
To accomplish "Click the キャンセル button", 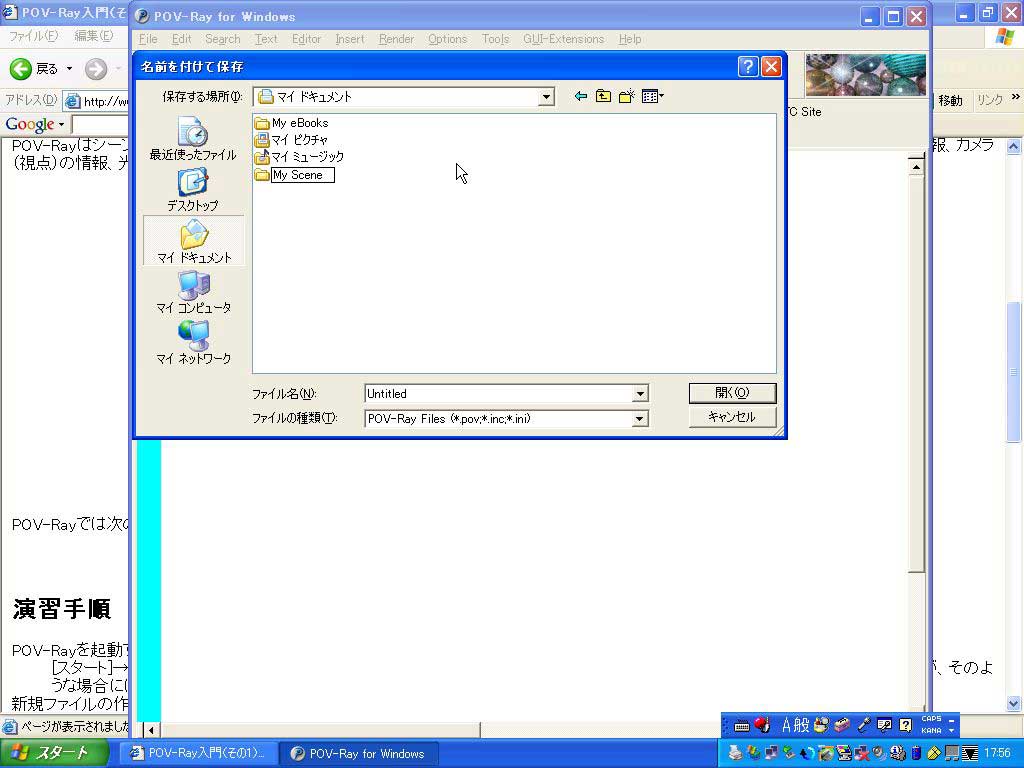I will coord(732,417).
